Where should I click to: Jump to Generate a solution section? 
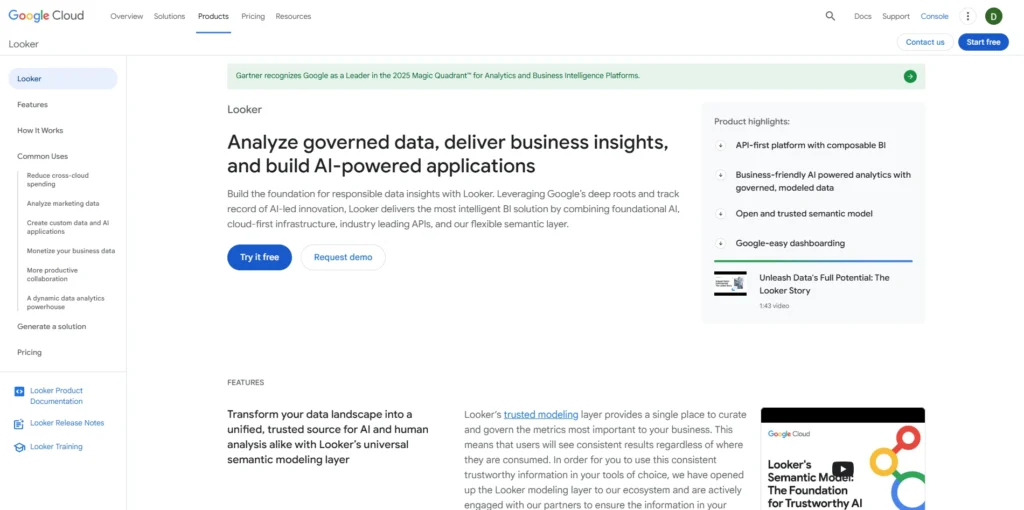(x=52, y=327)
